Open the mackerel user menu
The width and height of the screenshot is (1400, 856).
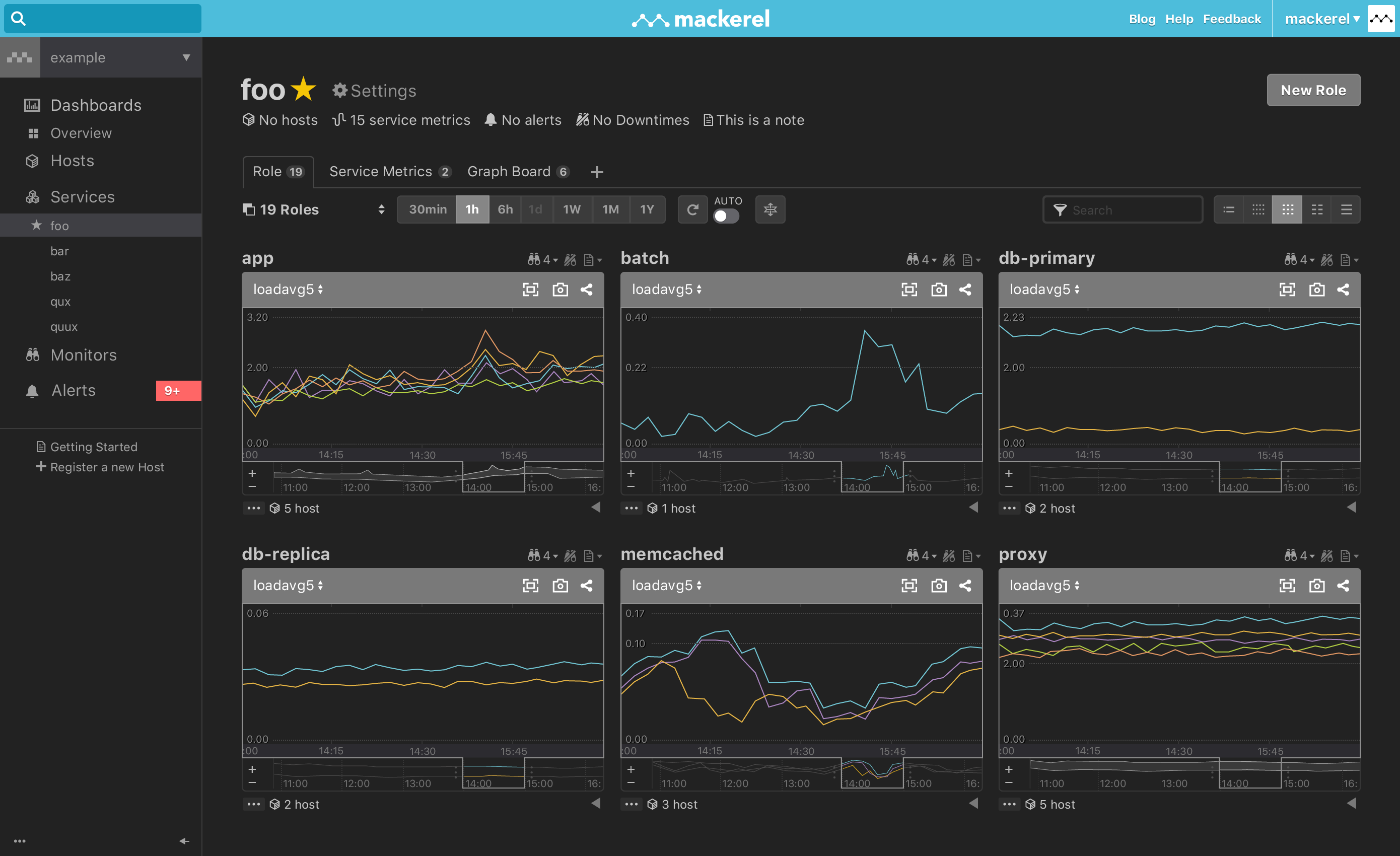click(1322, 19)
